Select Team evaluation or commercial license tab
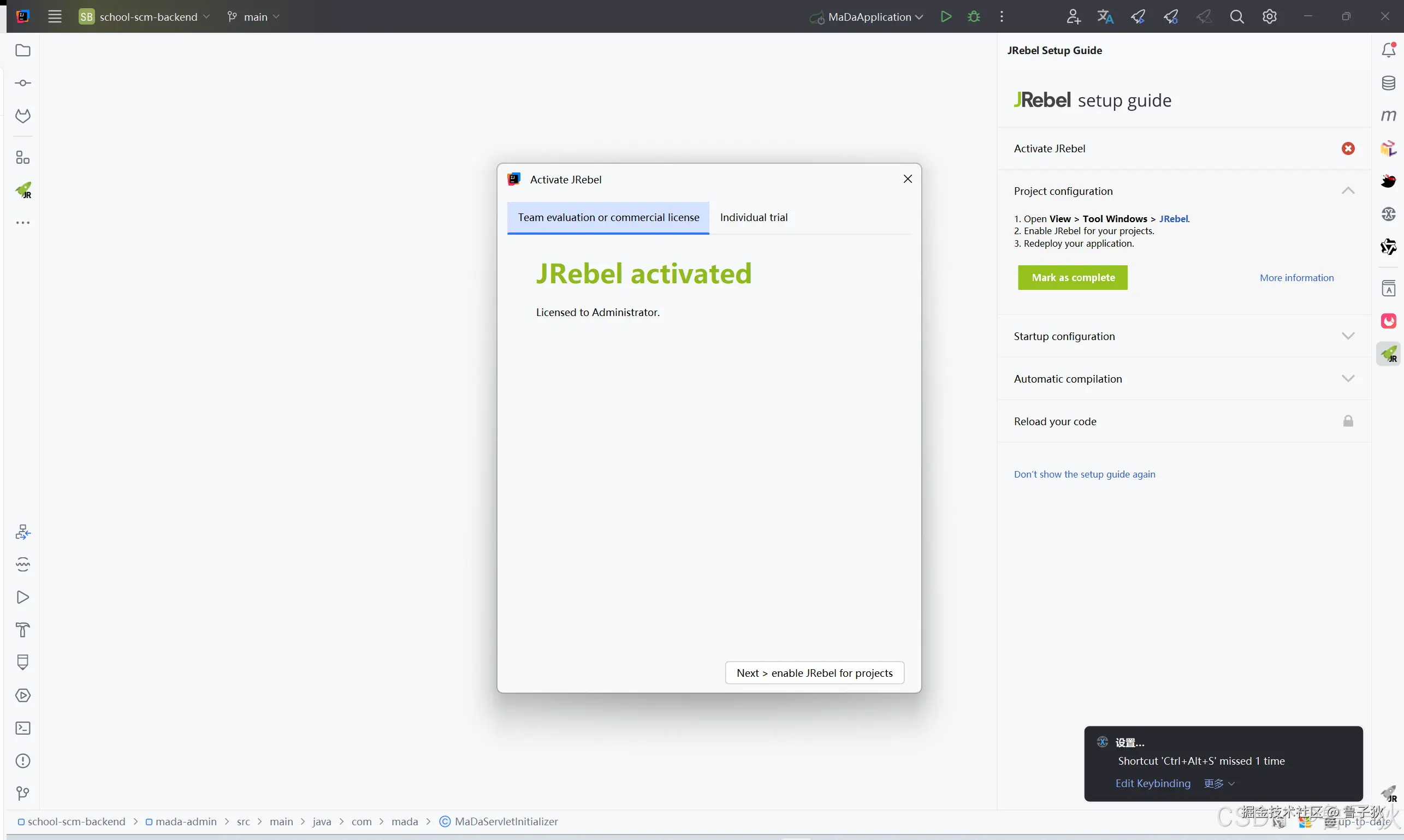 pyautogui.click(x=608, y=217)
